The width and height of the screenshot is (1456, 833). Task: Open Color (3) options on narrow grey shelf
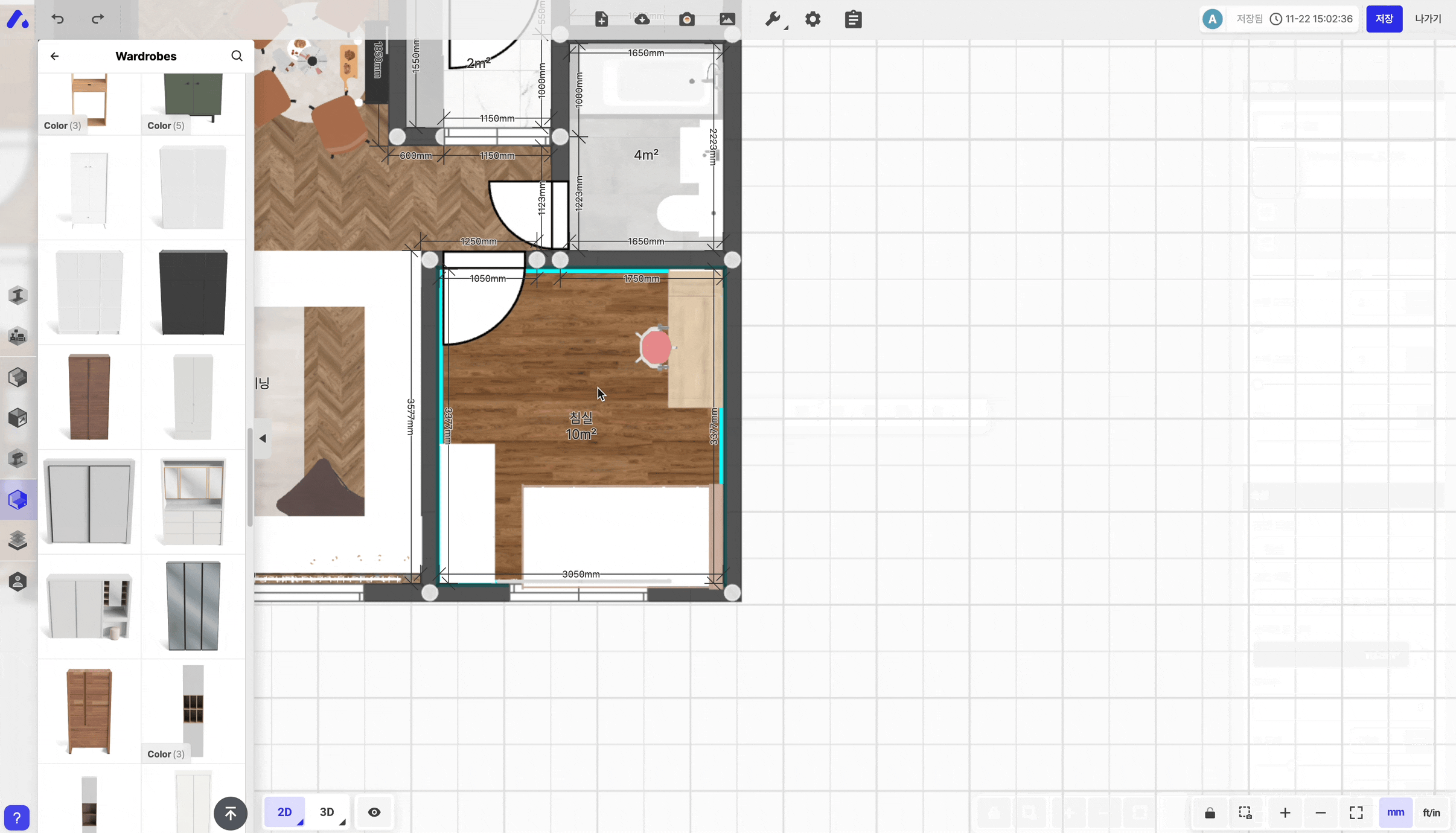166,754
